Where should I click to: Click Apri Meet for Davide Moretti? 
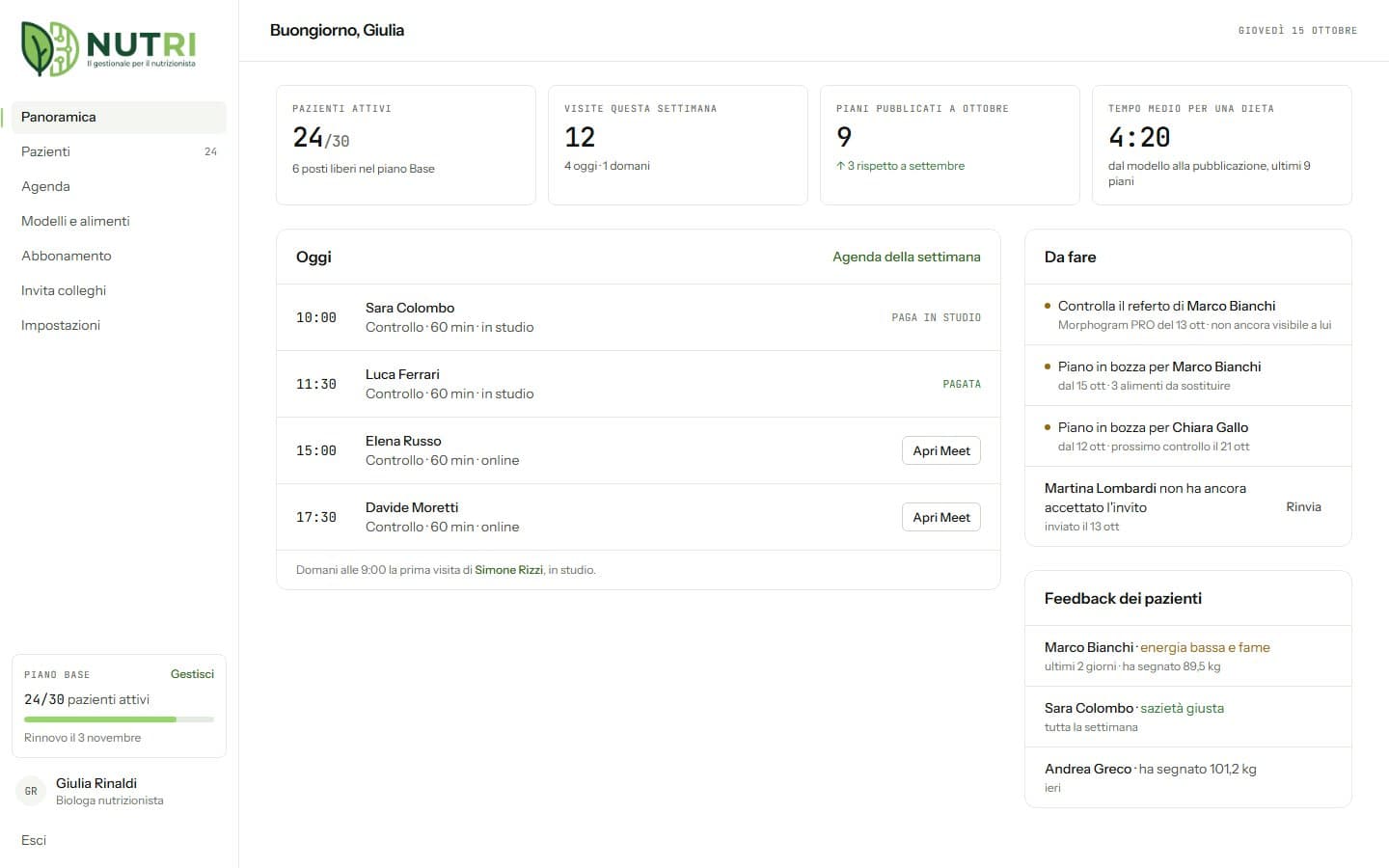point(941,517)
